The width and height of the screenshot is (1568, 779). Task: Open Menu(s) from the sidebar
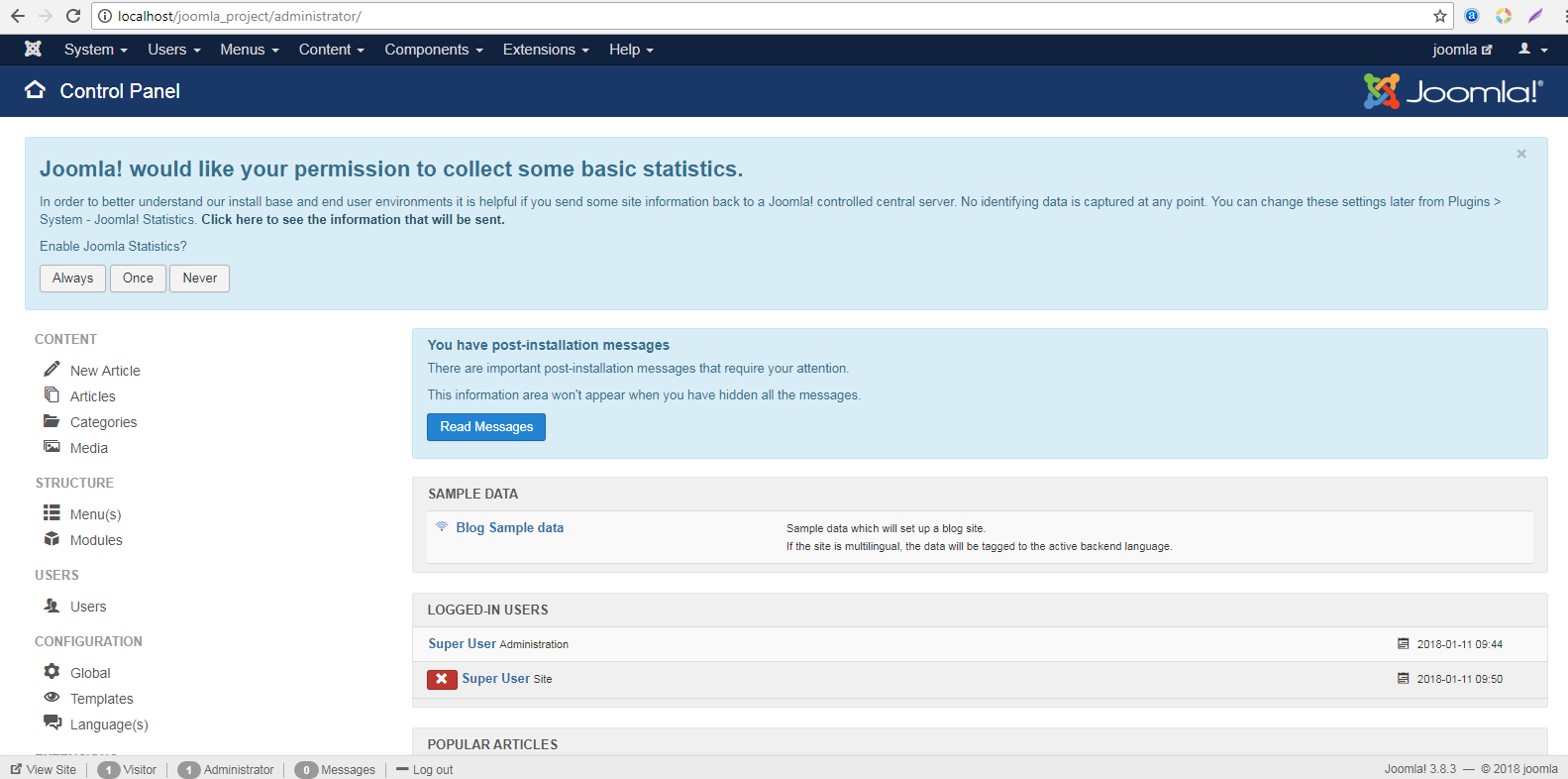[96, 514]
